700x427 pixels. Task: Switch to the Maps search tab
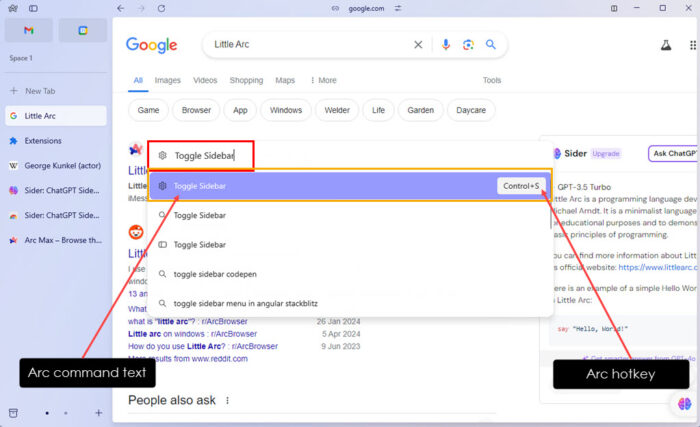285,80
